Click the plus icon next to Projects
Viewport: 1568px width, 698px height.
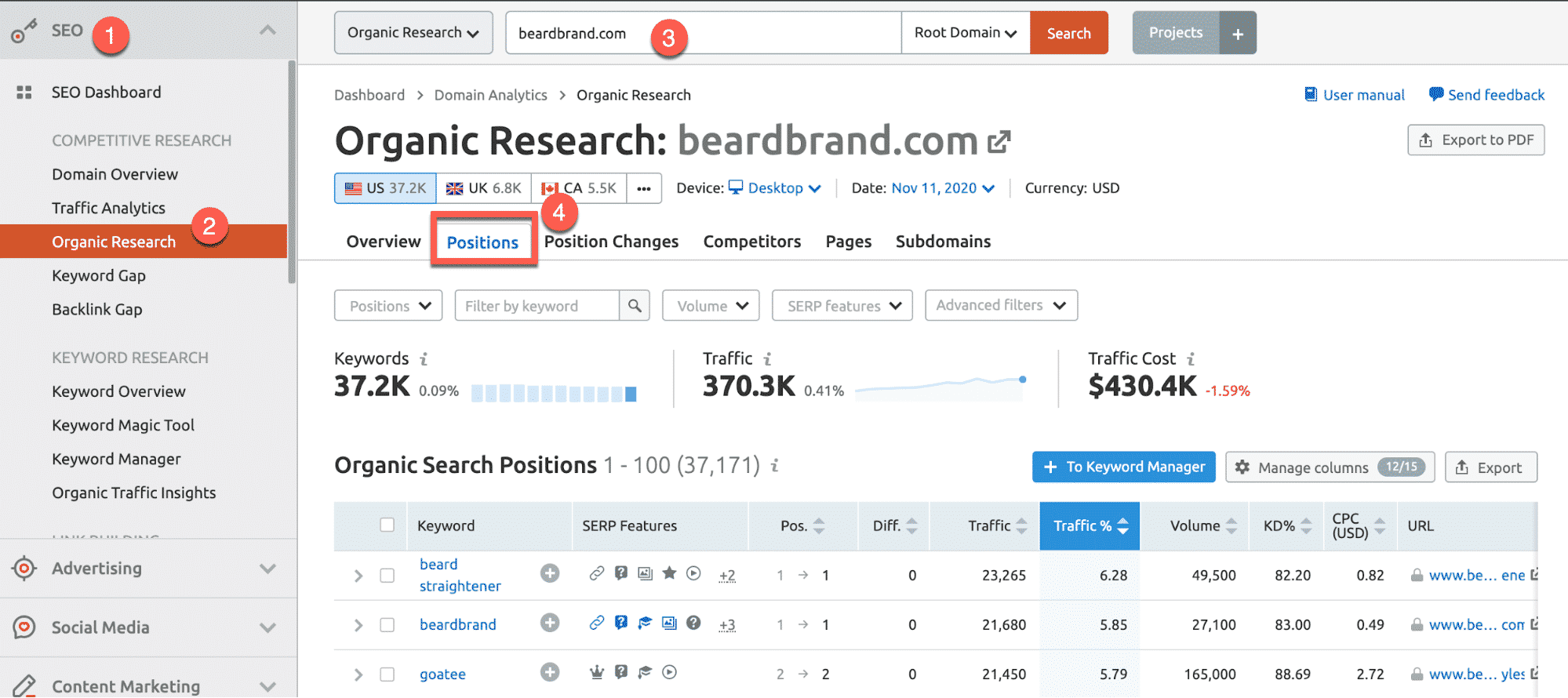tap(1237, 34)
